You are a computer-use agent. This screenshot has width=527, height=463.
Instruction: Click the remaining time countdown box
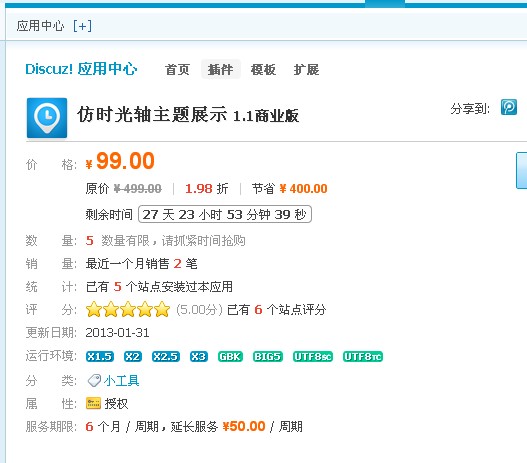225,214
